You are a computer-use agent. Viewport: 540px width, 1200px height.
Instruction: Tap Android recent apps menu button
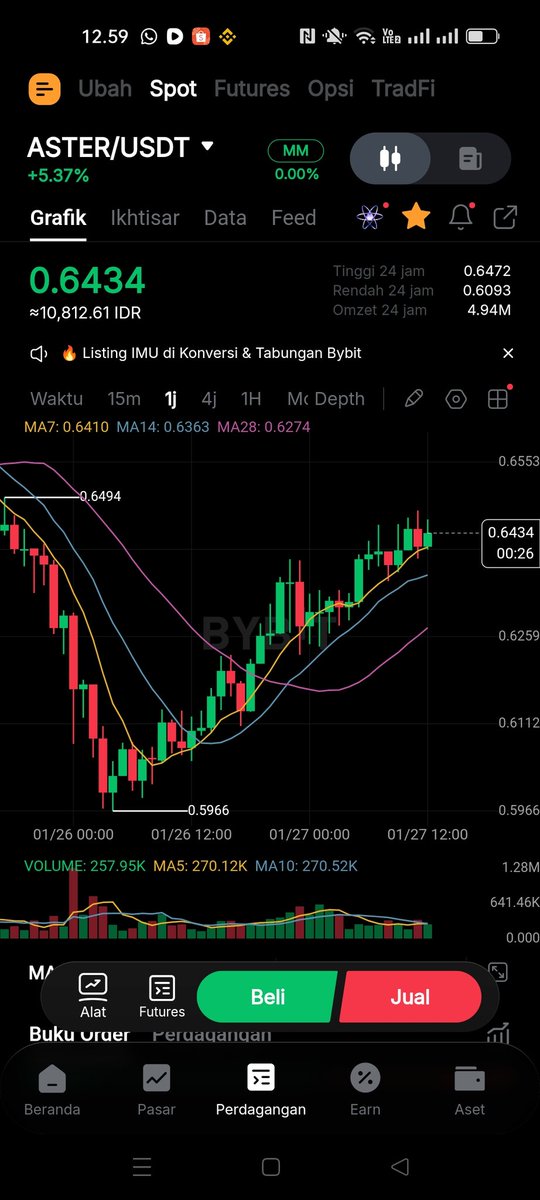[142, 1166]
